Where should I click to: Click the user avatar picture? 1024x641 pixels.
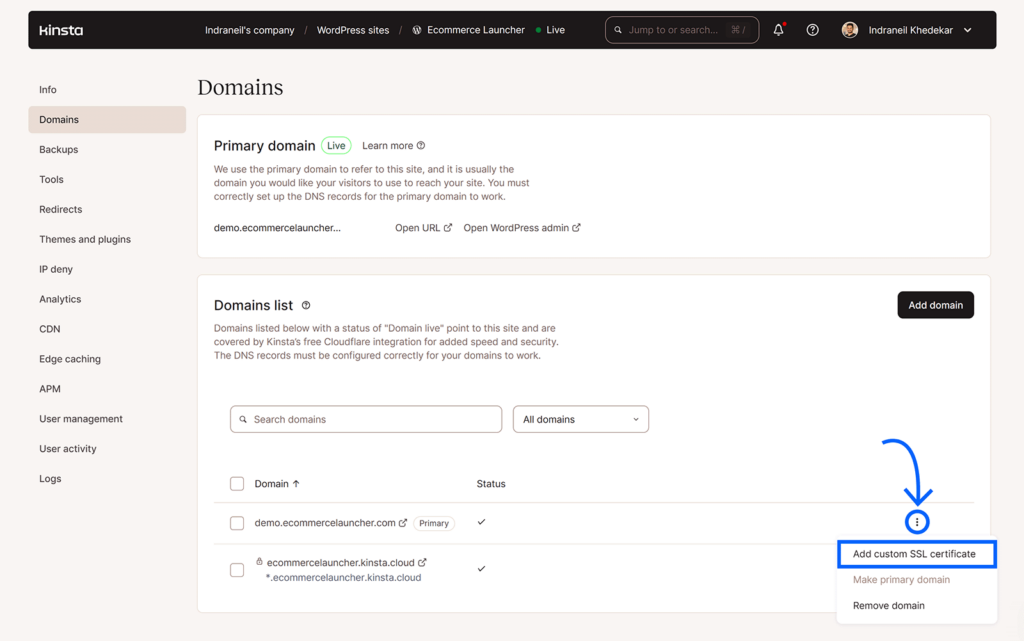click(x=850, y=30)
